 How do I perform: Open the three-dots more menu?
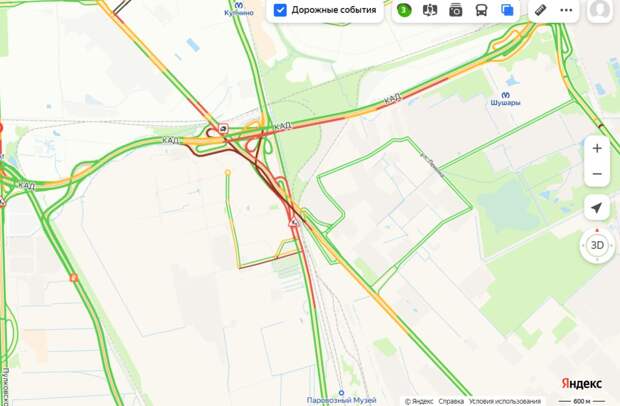point(566,10)
